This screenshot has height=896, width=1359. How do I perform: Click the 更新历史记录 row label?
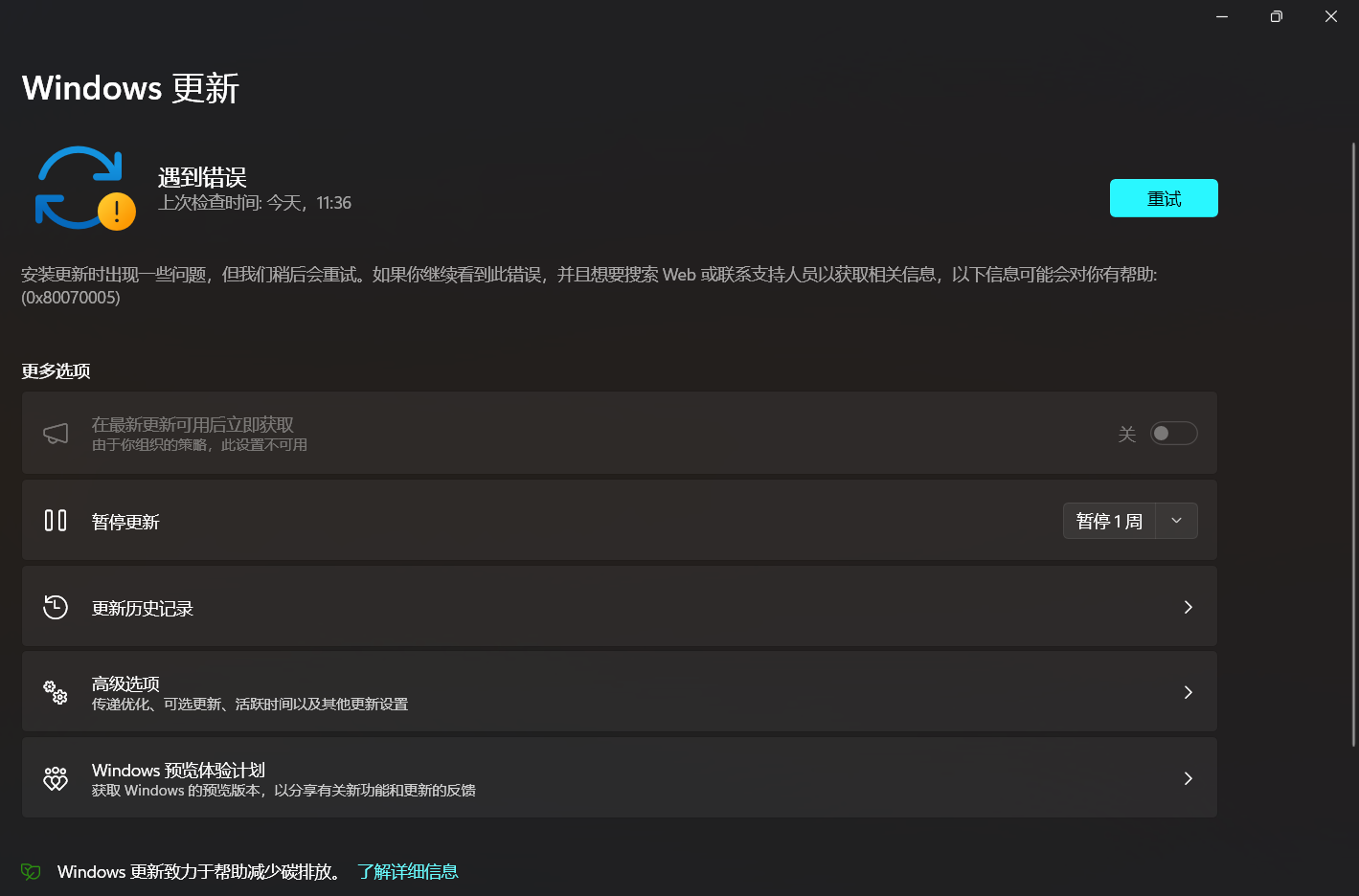tap(143, 609)
